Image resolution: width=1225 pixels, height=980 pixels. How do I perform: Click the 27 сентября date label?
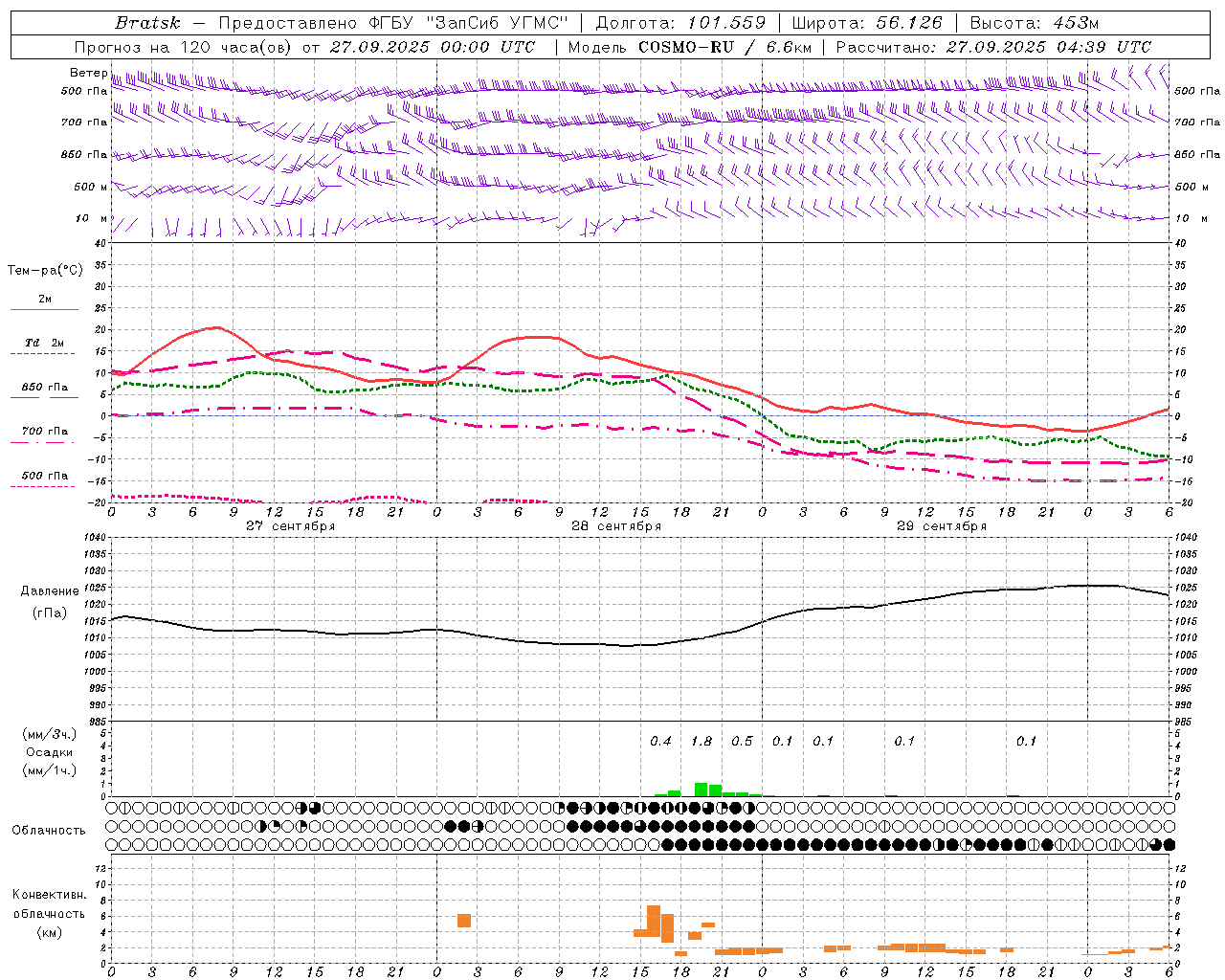290,526
